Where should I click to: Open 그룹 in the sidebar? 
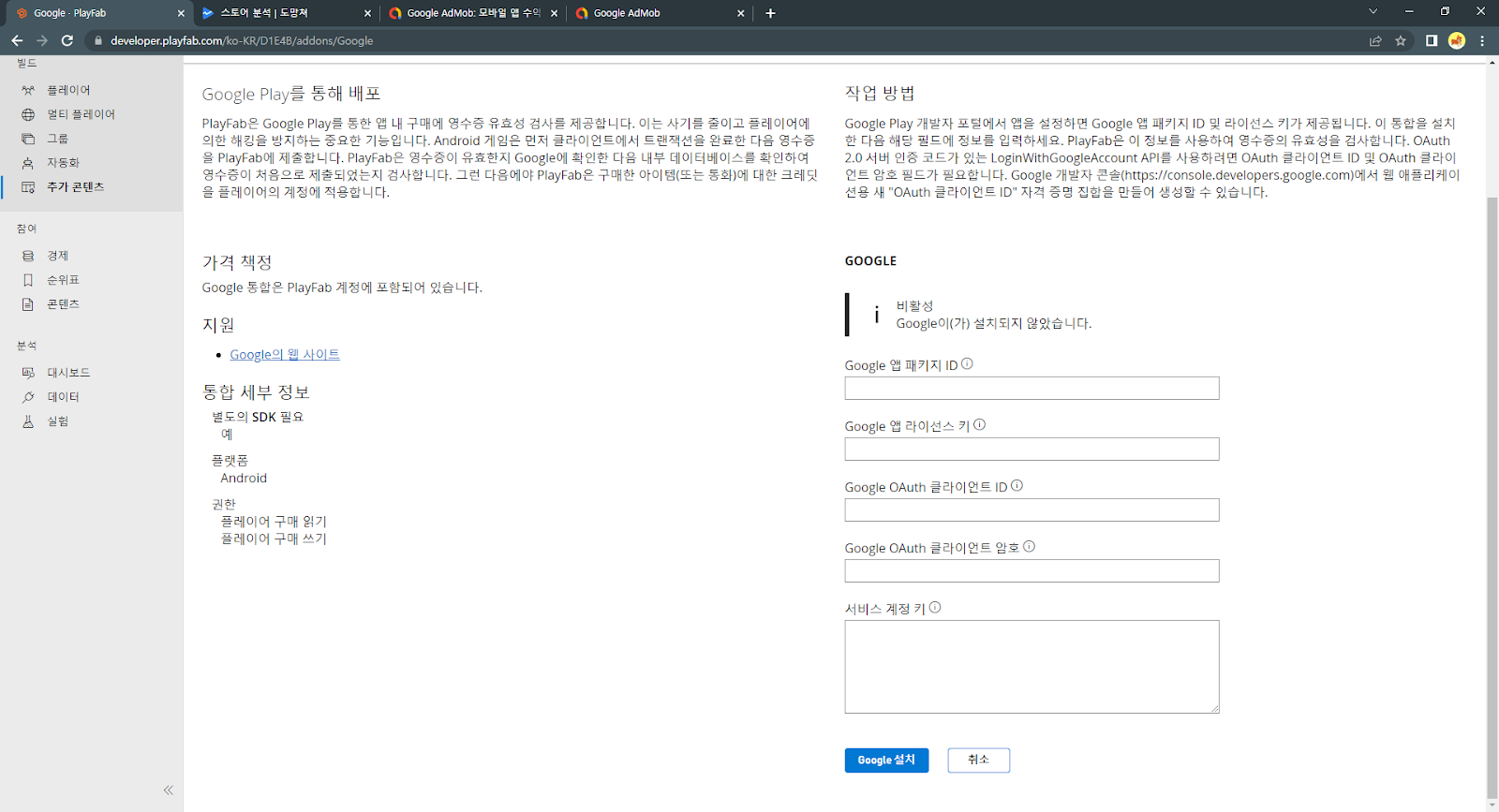[58, 139]
